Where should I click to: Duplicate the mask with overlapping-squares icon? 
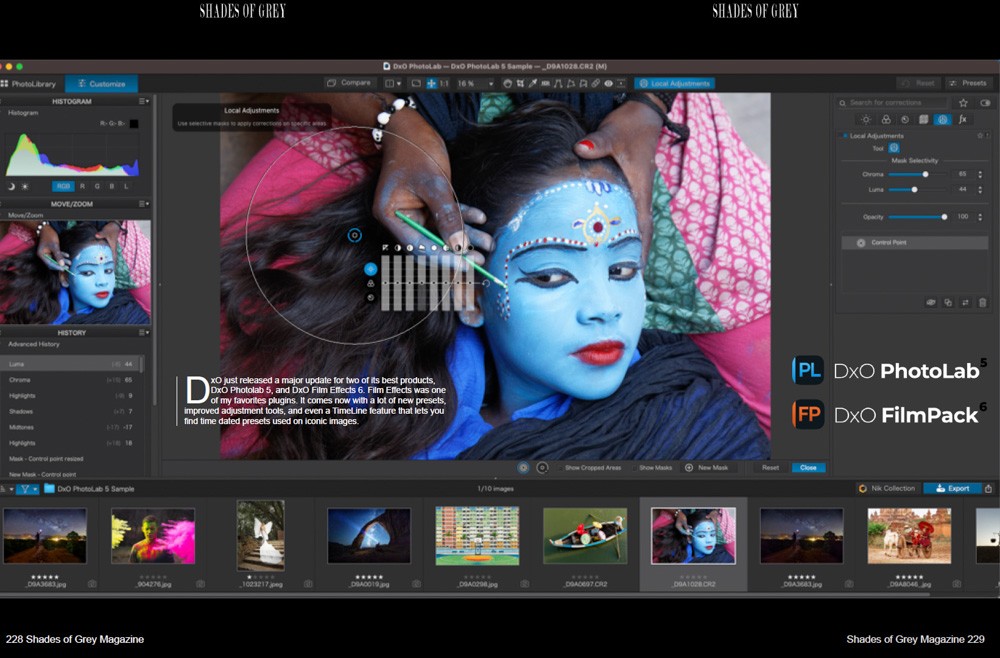tap(948, 303)
